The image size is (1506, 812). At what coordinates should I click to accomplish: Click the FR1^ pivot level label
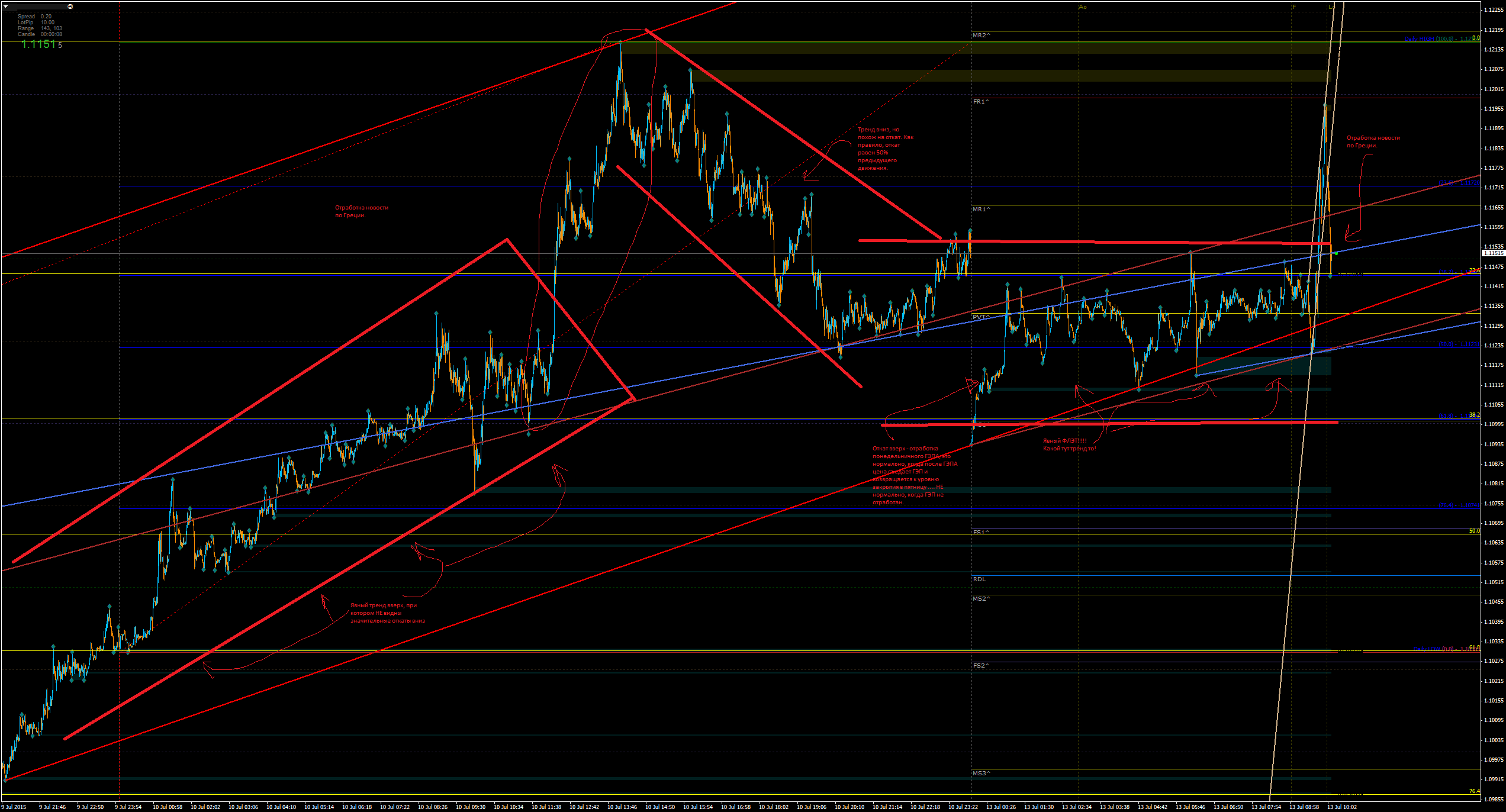click(x=981, y=102)
